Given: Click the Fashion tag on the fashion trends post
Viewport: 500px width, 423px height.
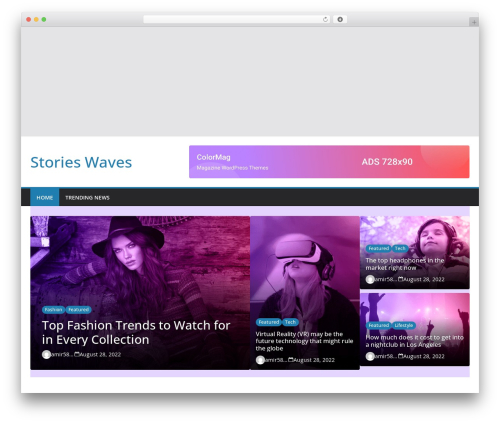Looking at the screenshot, I should click(x=53, y=310).
